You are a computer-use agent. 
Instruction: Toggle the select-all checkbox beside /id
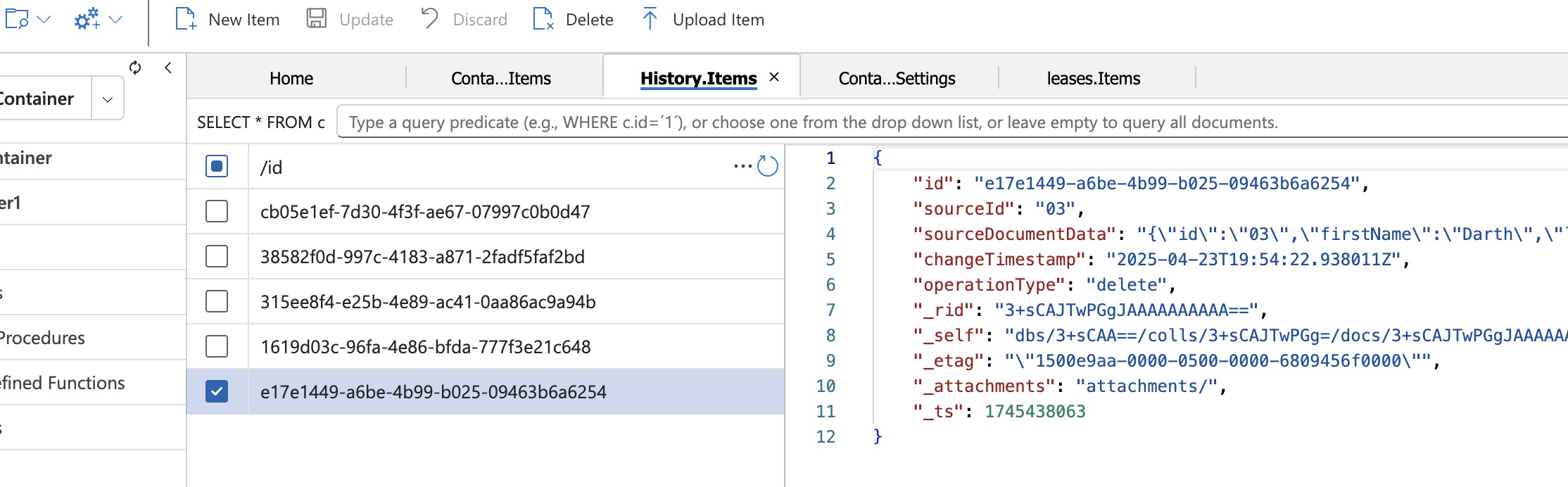click(x=217, y=167)
